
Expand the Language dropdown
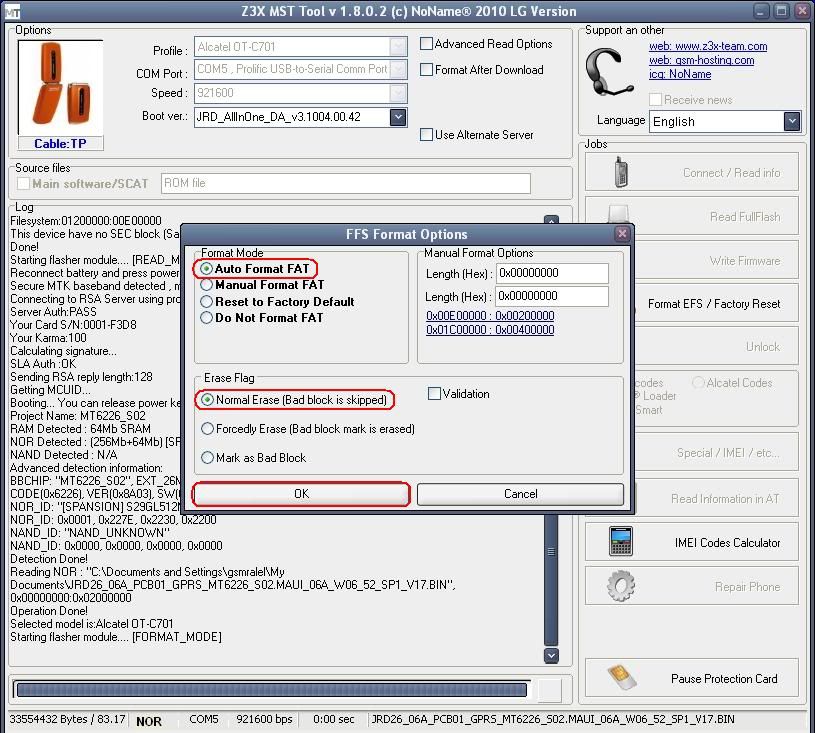point(792,121)
